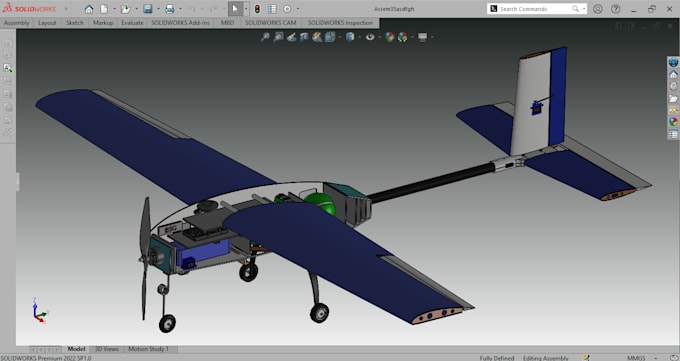Viewport: 680px width, 361px height.
Task: Print the document using the printer icon
Action: click(170, 9)
